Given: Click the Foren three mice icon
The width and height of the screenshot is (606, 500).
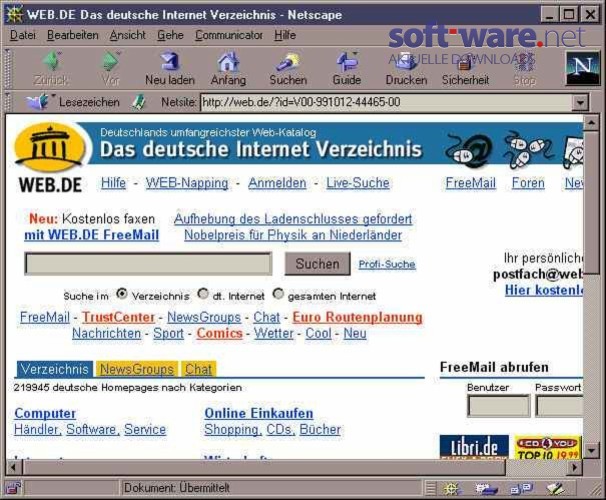Looking at the screenshot, I should pos(528,149).
